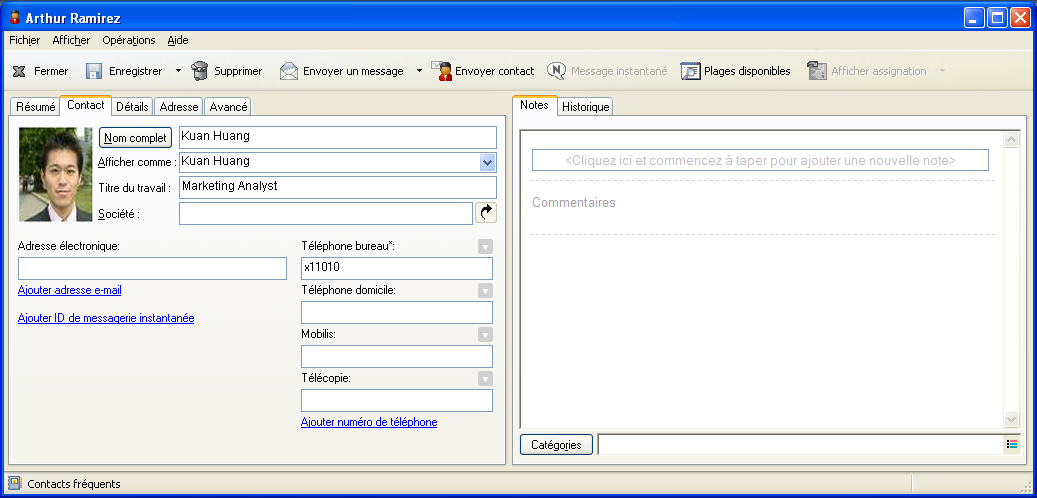1037x498 pixels.
Task: Switch to the Résumé tab
Action: coord(36,106)
